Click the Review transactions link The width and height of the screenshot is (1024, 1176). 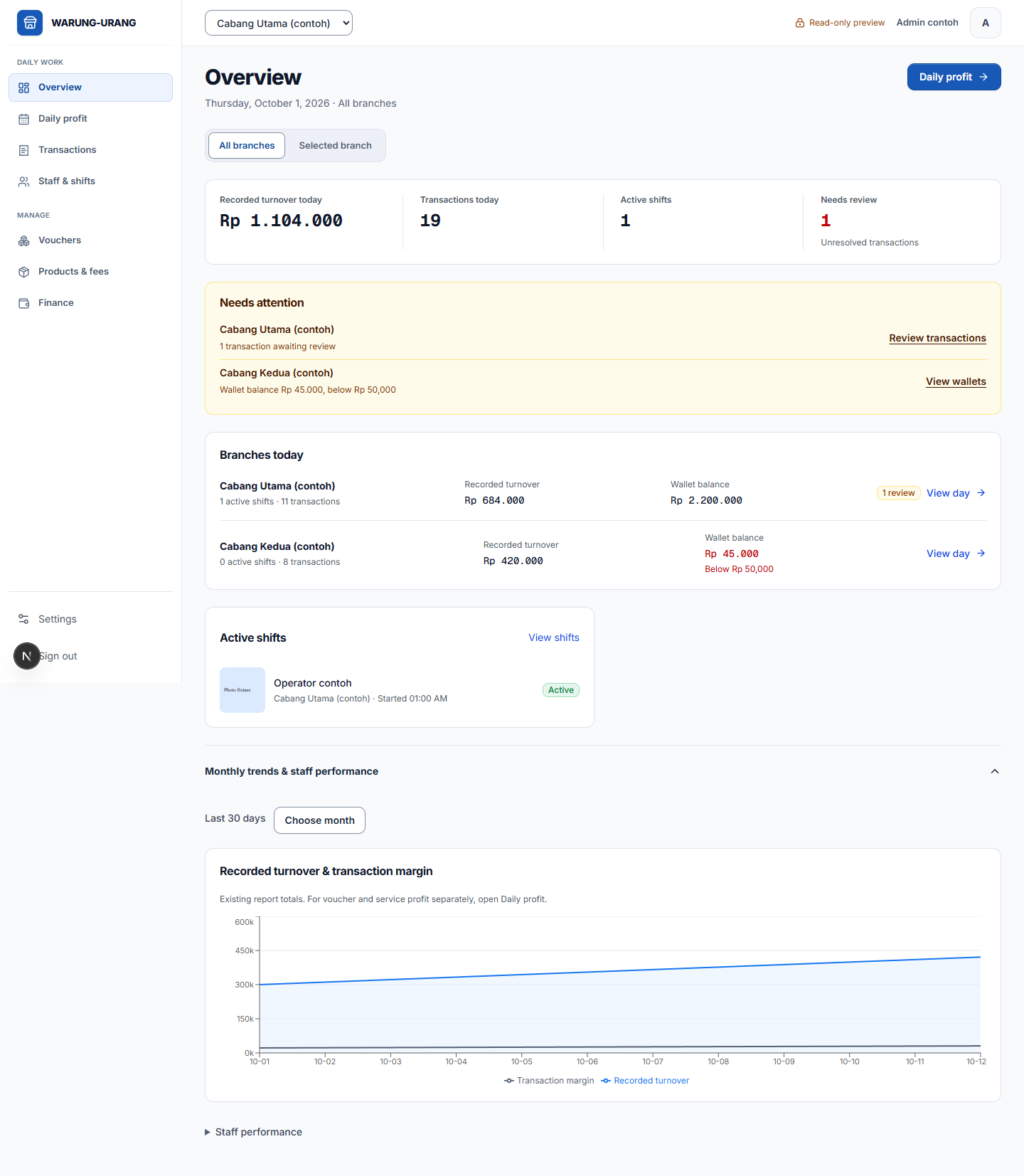[937, 338]
